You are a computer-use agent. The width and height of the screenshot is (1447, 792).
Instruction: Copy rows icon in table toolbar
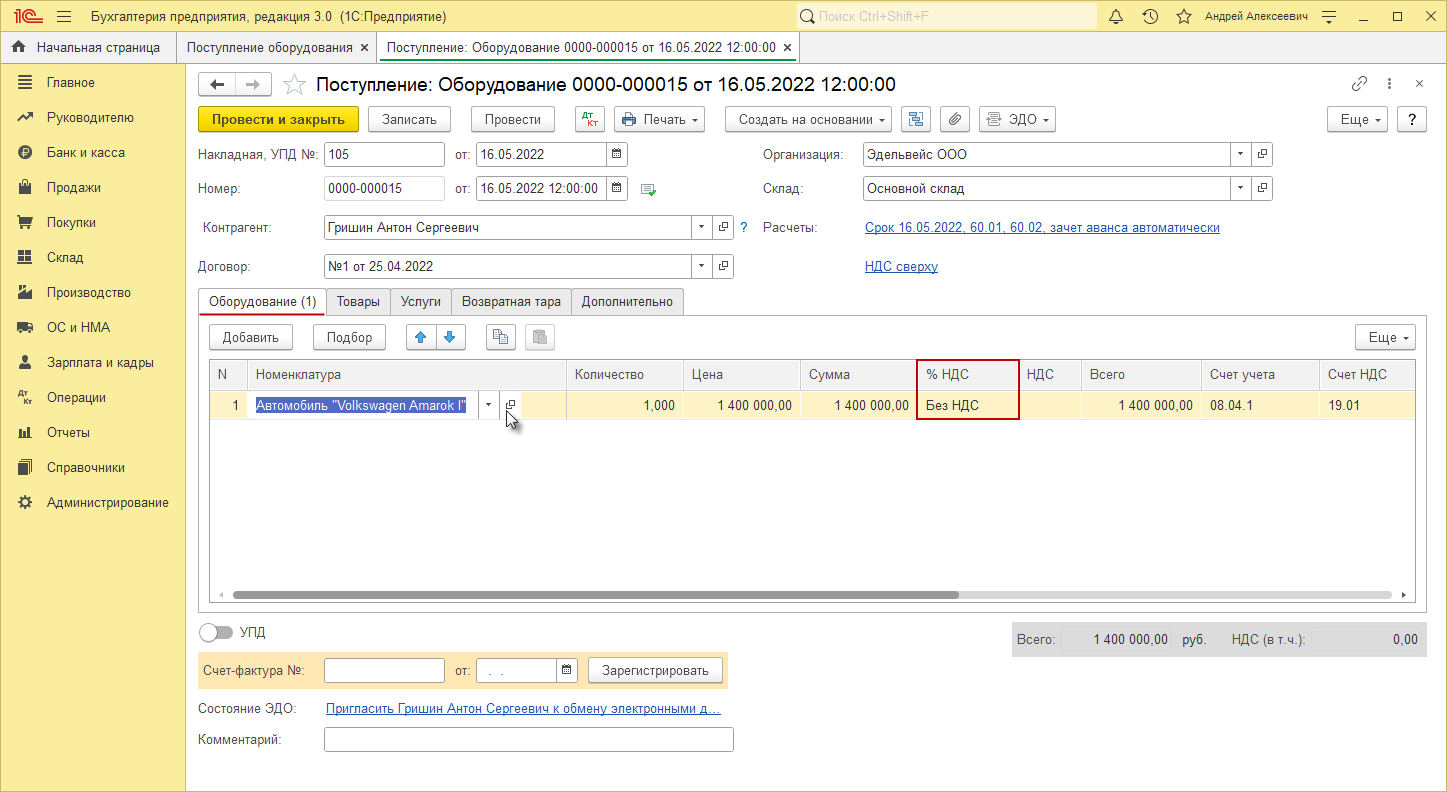click(501, 337)
